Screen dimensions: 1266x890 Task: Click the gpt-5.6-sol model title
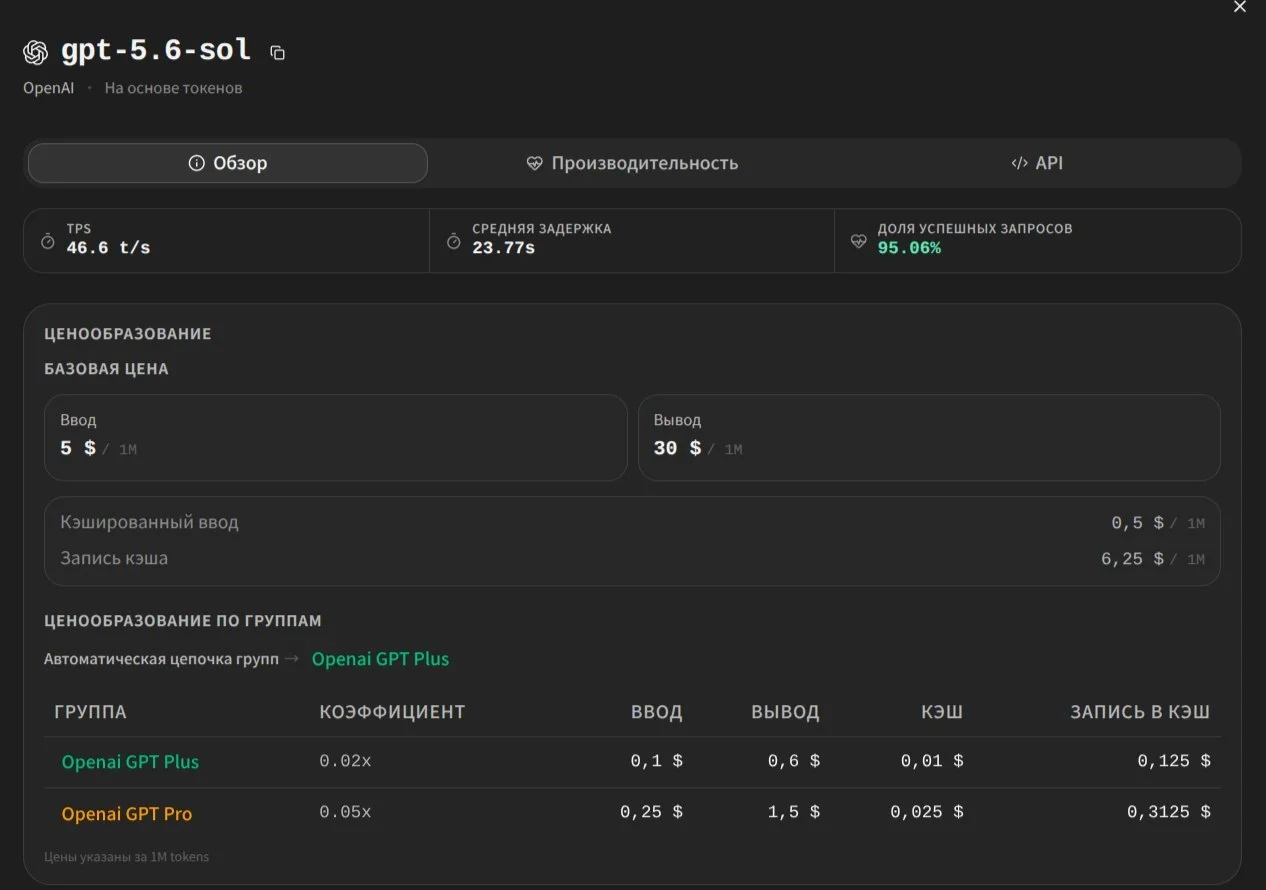click(x=156, y=50)
